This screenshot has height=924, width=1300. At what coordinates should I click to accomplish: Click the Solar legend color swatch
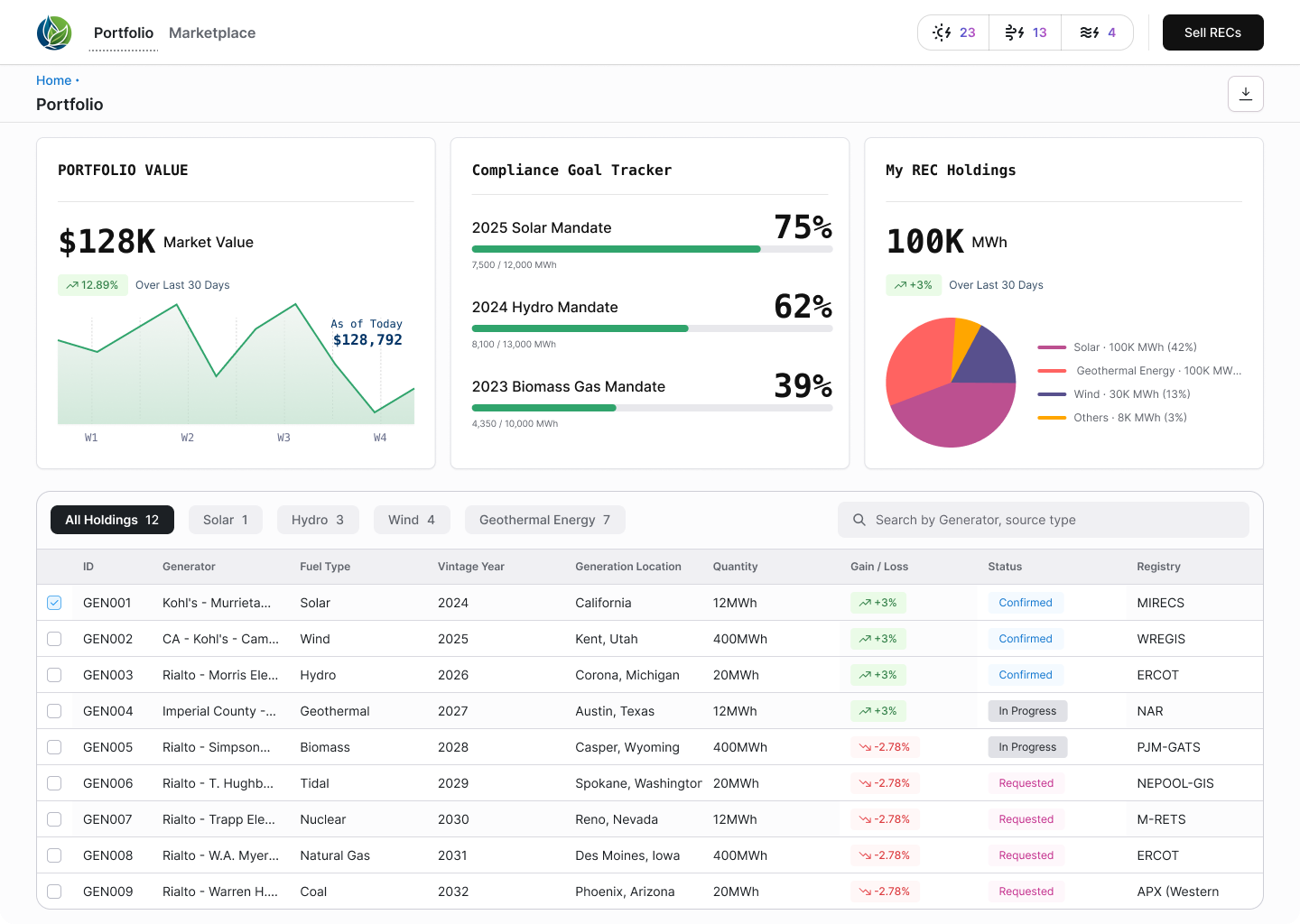point(1052,347)
